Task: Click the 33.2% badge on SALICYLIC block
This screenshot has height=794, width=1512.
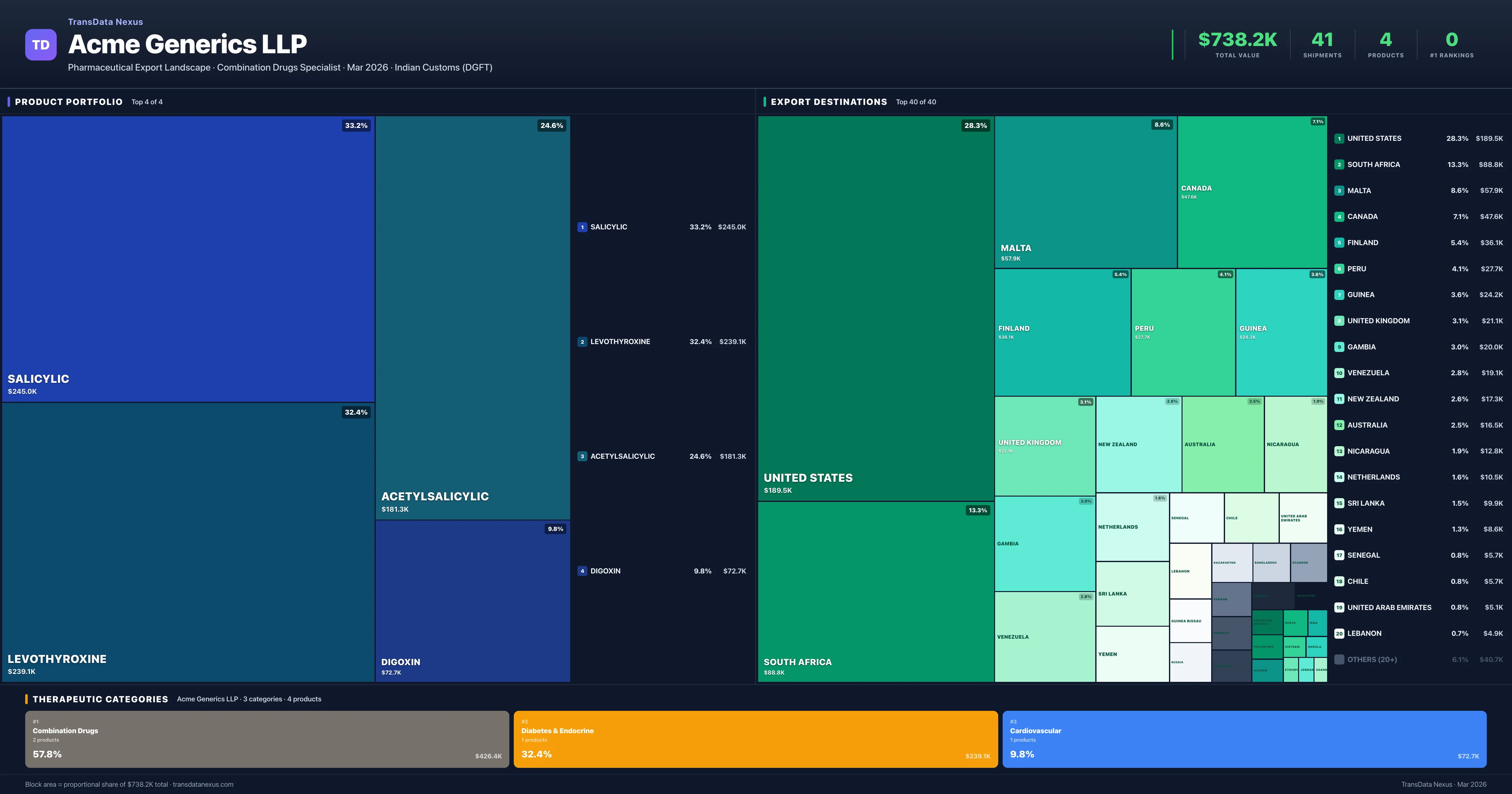Action: (x=356, y=126)
